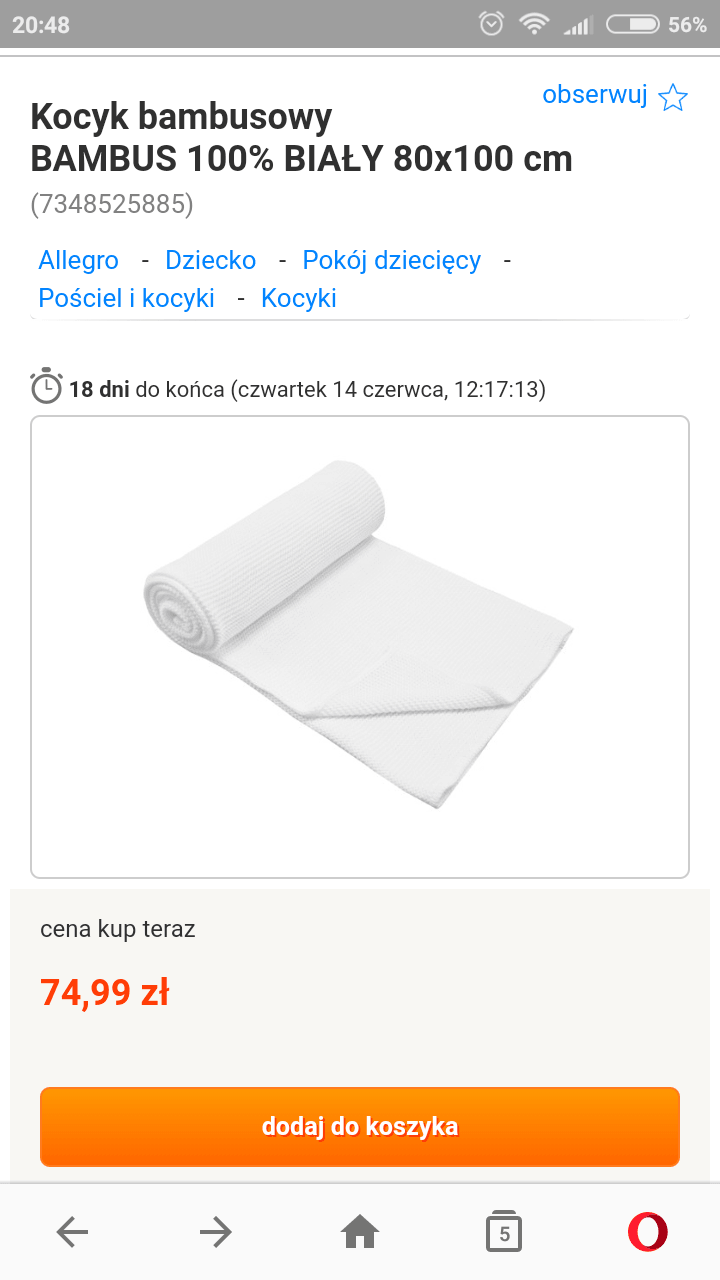
Task: Open the tabs switcher showing 5 tabs
Action: (504, 1232)
